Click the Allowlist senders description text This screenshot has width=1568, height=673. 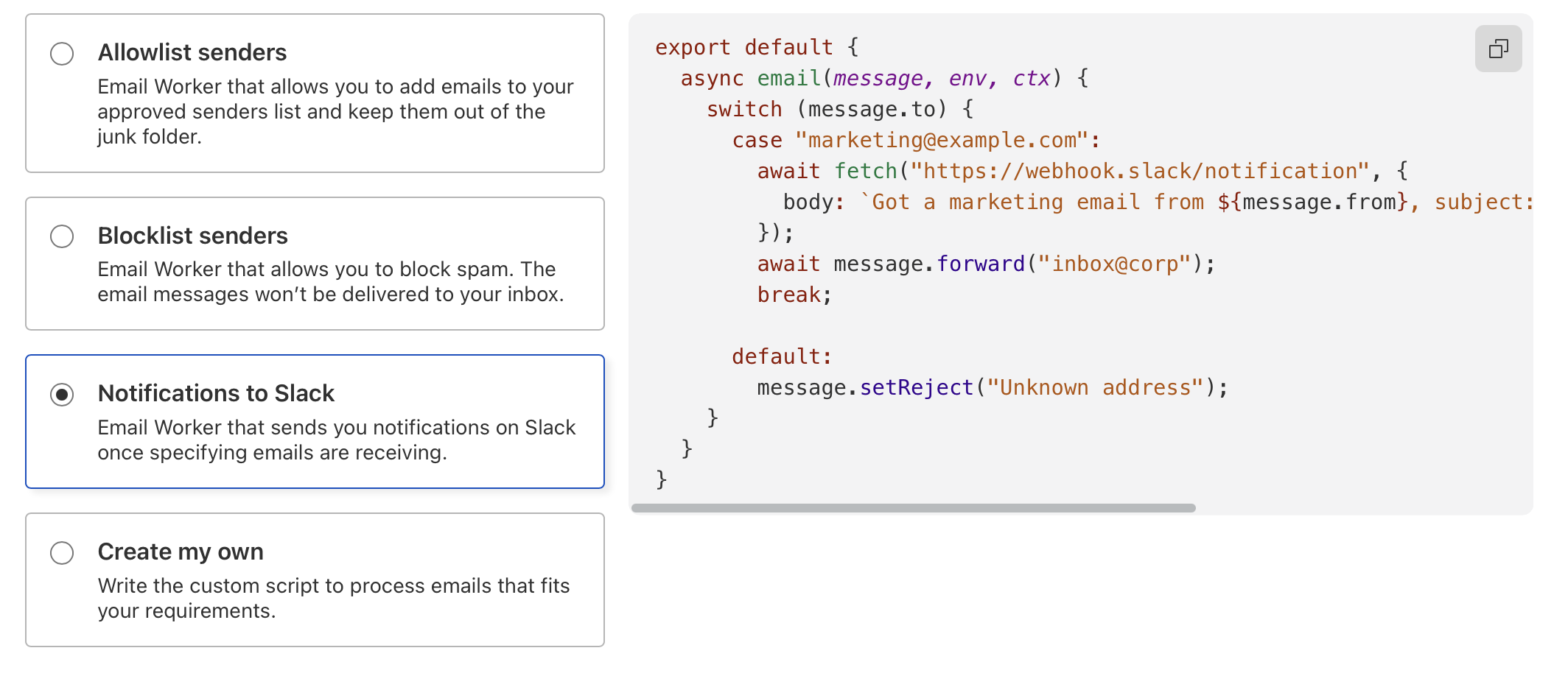pyautogui.click(x=335, y=111)
